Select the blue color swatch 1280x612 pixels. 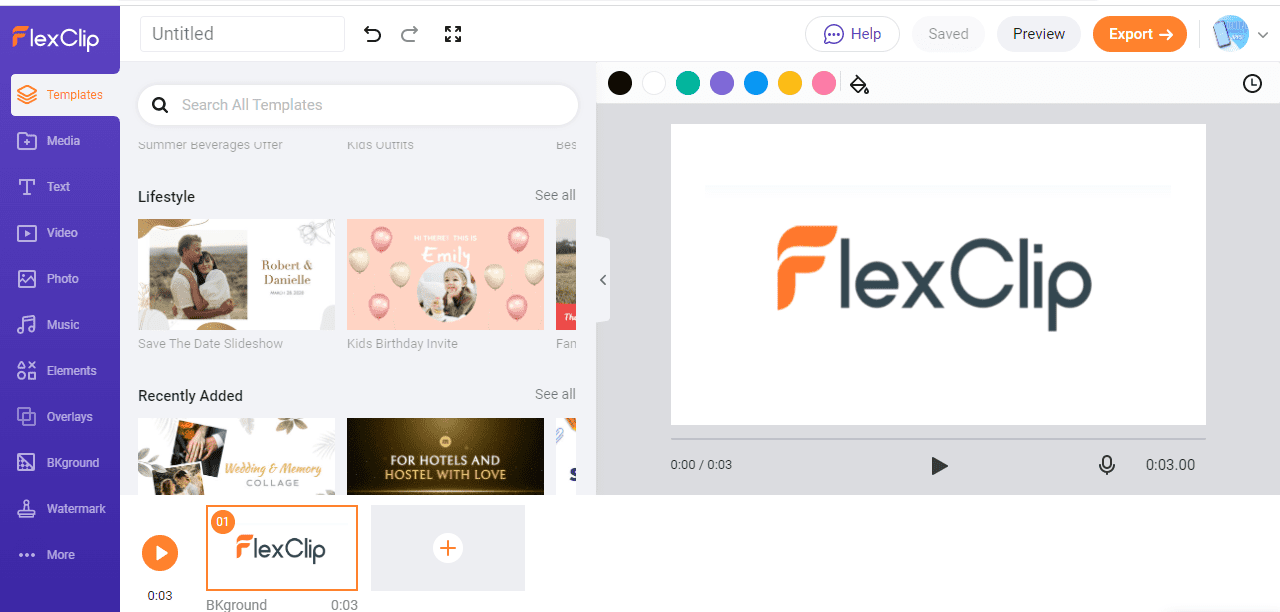pos(756,83)
